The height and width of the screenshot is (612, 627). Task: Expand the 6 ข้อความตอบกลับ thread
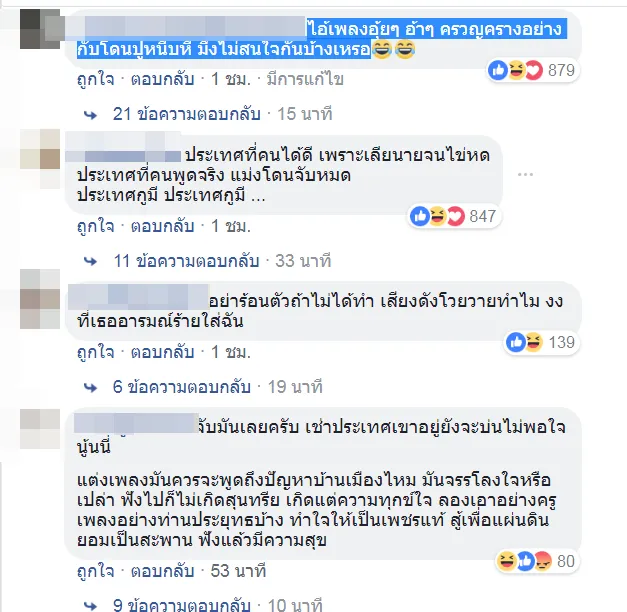(182, 387)
